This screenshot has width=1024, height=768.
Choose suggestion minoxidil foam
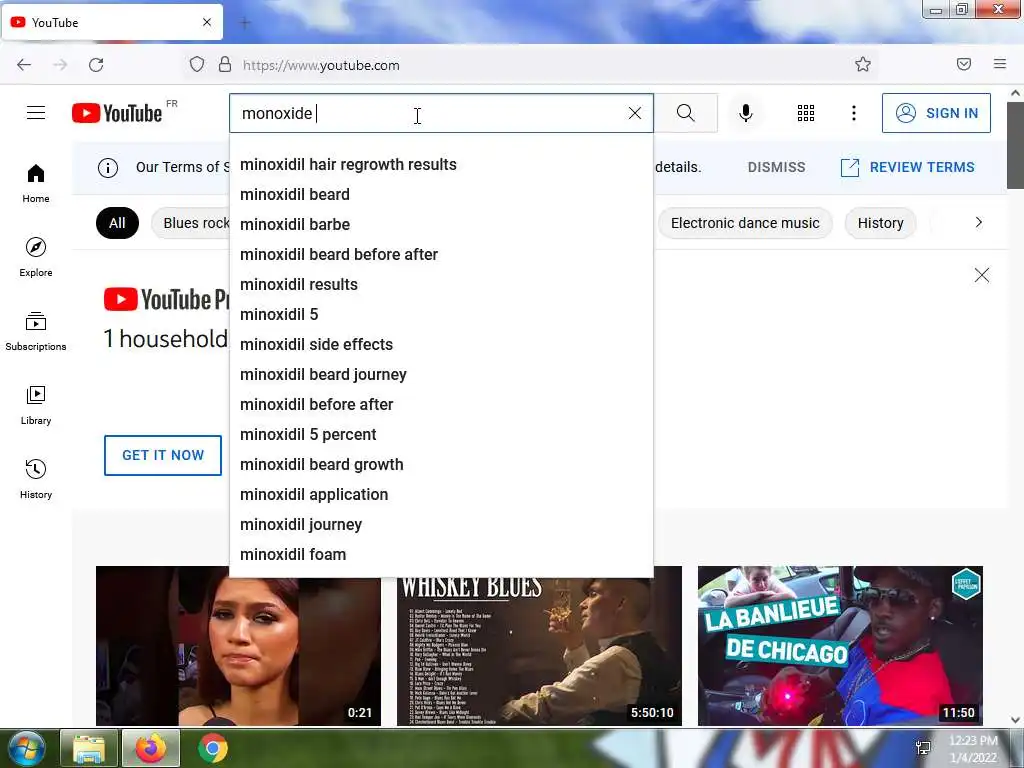[x=441, y=555]
